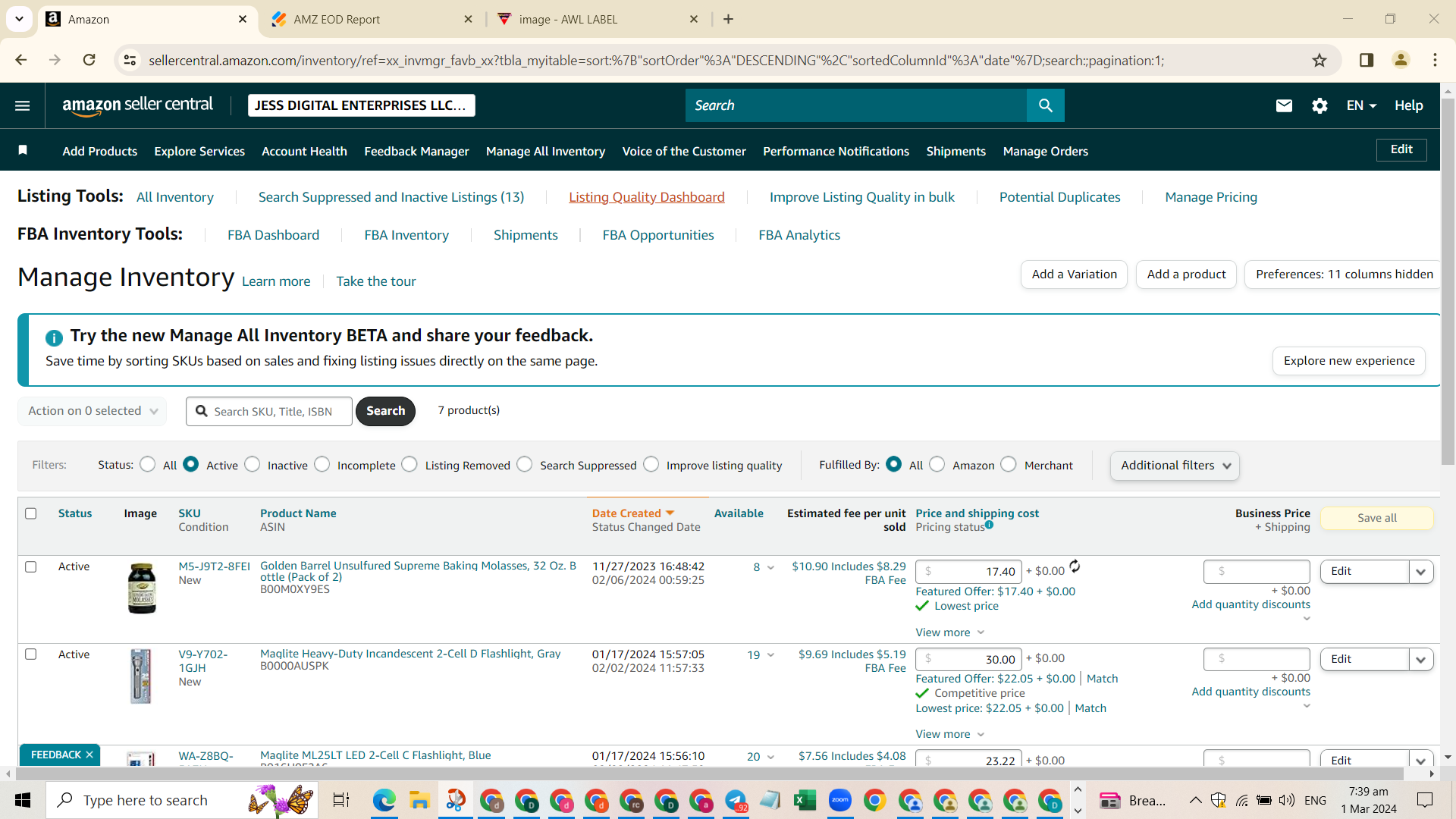Click the Amazon Seller Central logo

(x=137, y=105)
